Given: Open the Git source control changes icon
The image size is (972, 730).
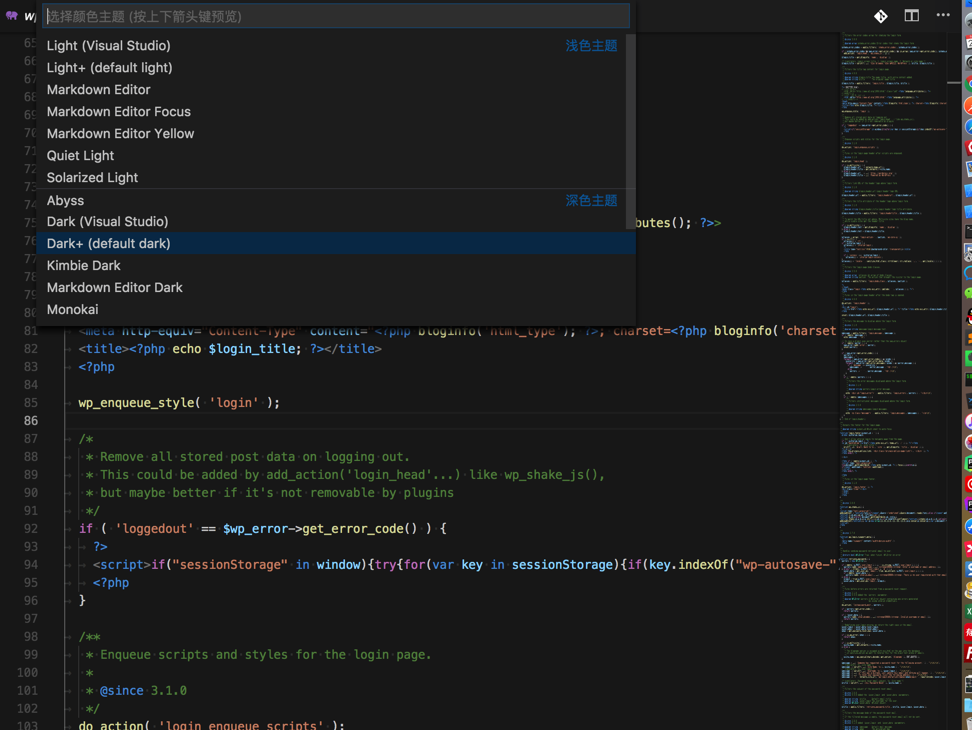Looking at the screenshot, I should point(880,16).
